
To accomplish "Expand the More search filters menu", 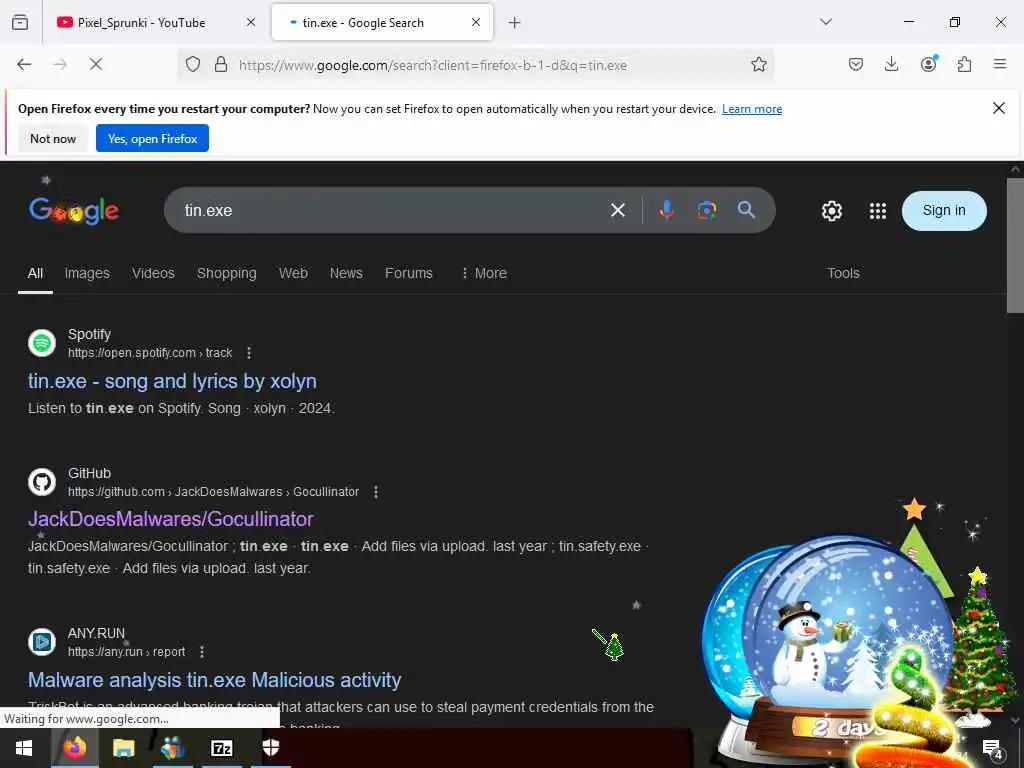I will click(484, 274).
